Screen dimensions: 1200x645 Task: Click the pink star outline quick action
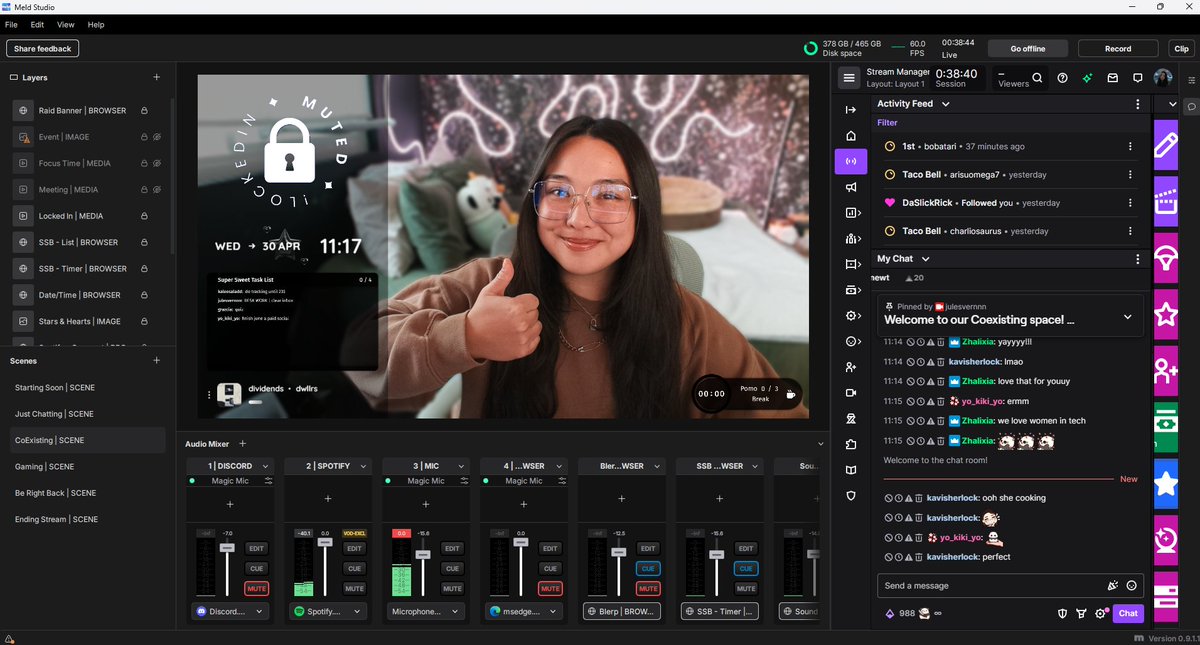tap(1166, 314)
